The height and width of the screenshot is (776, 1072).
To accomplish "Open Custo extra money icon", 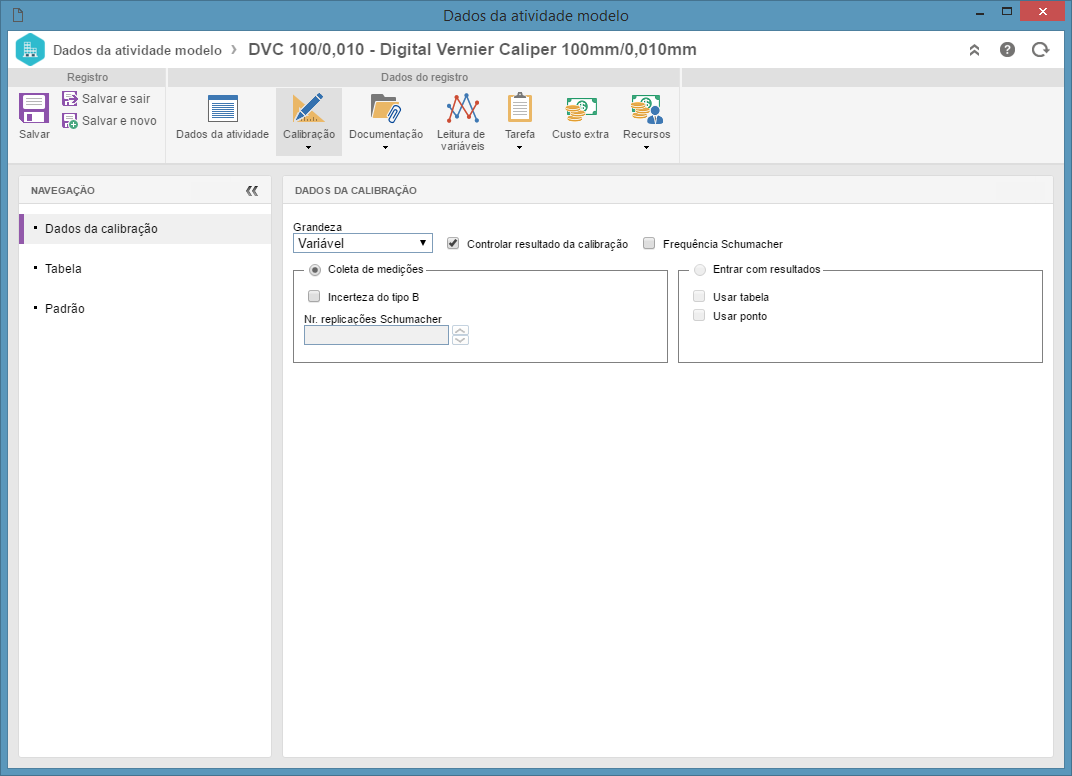I will click(x=580, y=108).
